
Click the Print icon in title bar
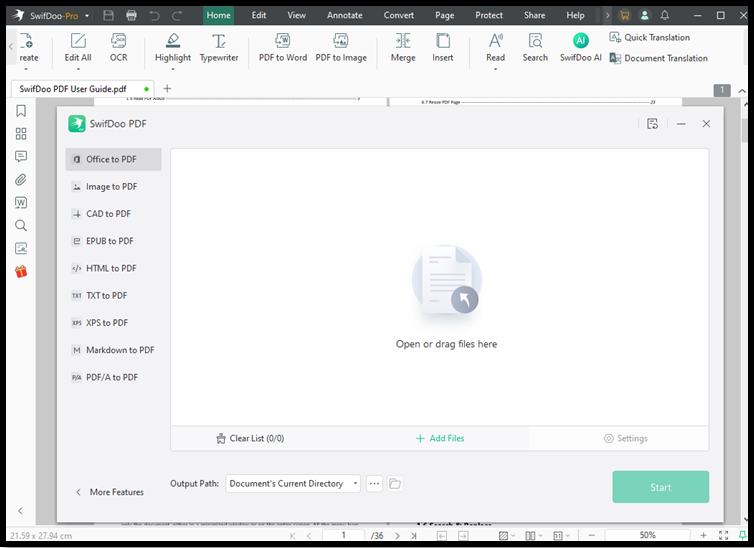(131, 15)
